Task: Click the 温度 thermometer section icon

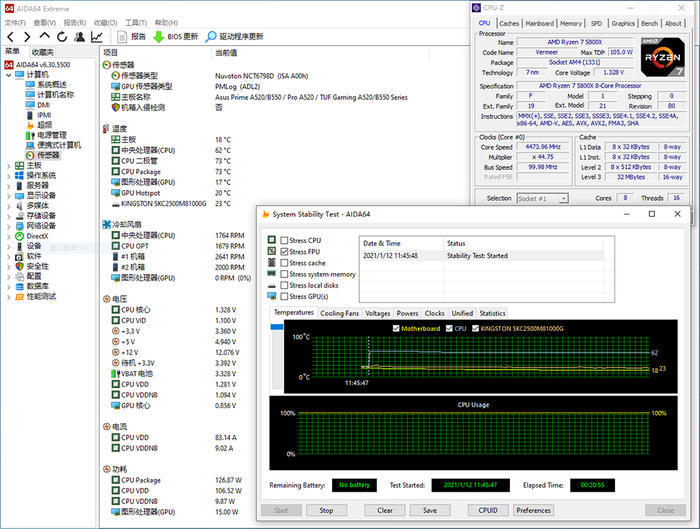Action: tap(106, 129)
